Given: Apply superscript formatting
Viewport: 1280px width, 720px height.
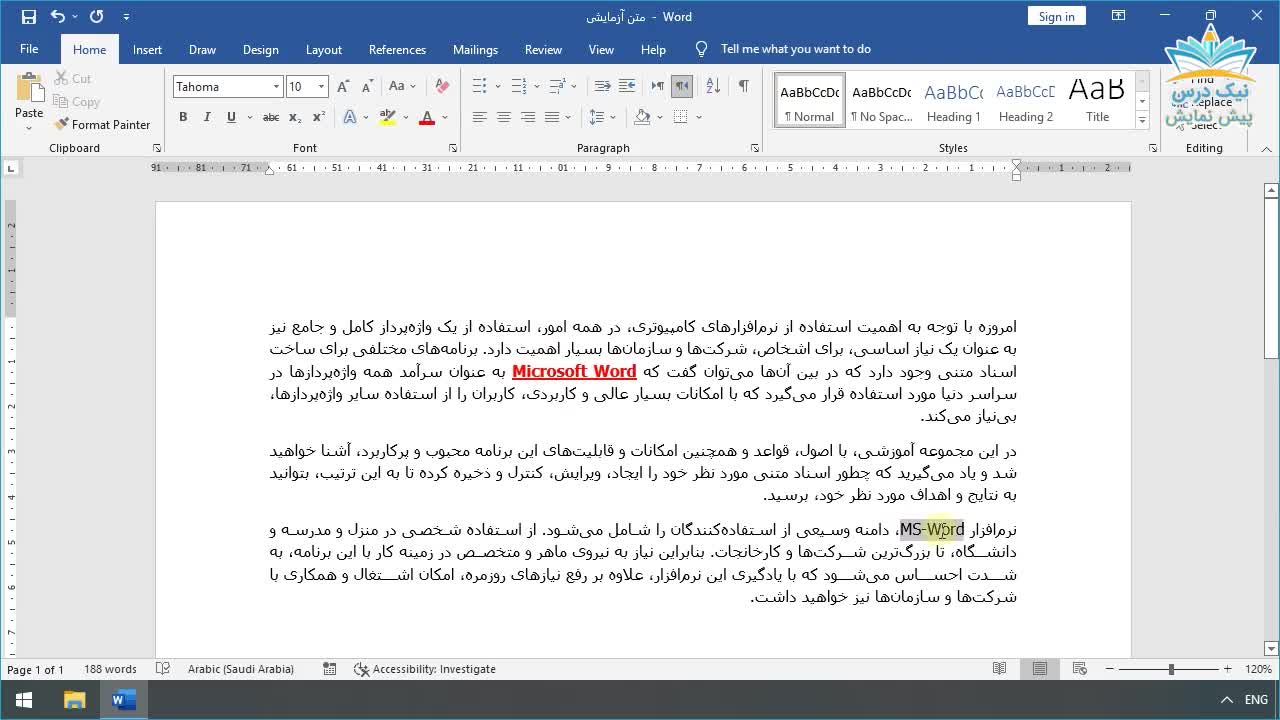Looking at the screenshot, I should 319,118.
